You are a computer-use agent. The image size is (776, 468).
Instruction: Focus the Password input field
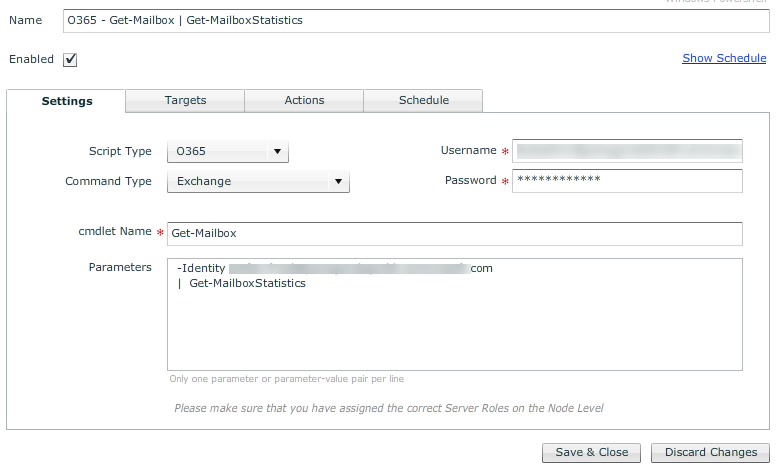(x=627, y=180)
